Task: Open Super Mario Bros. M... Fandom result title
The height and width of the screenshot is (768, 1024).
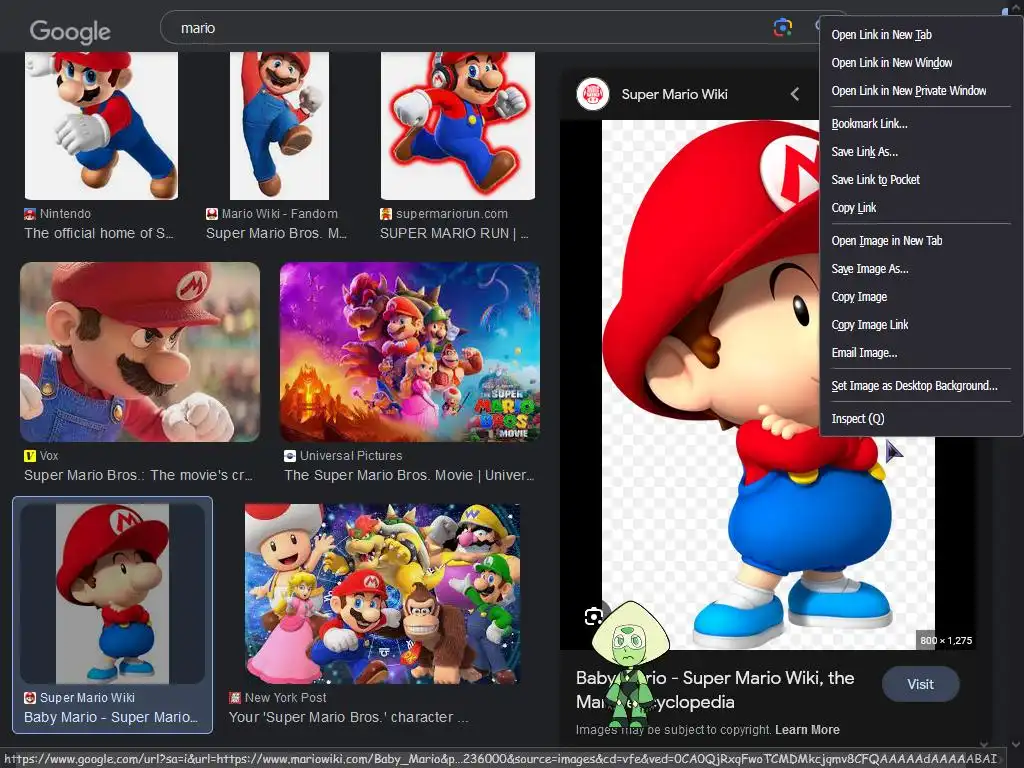Action: click(x=276, y=233)
